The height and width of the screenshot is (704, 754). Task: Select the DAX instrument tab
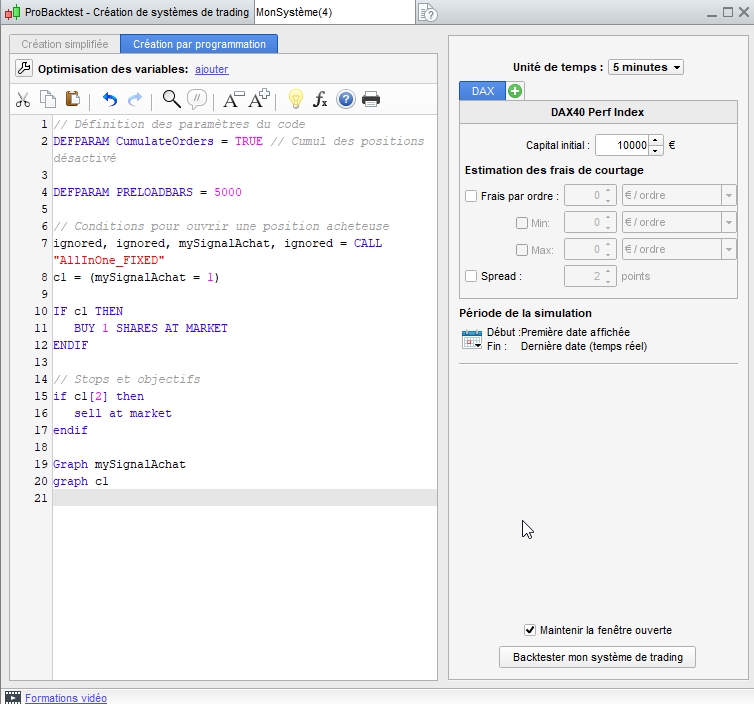point(483,91)
